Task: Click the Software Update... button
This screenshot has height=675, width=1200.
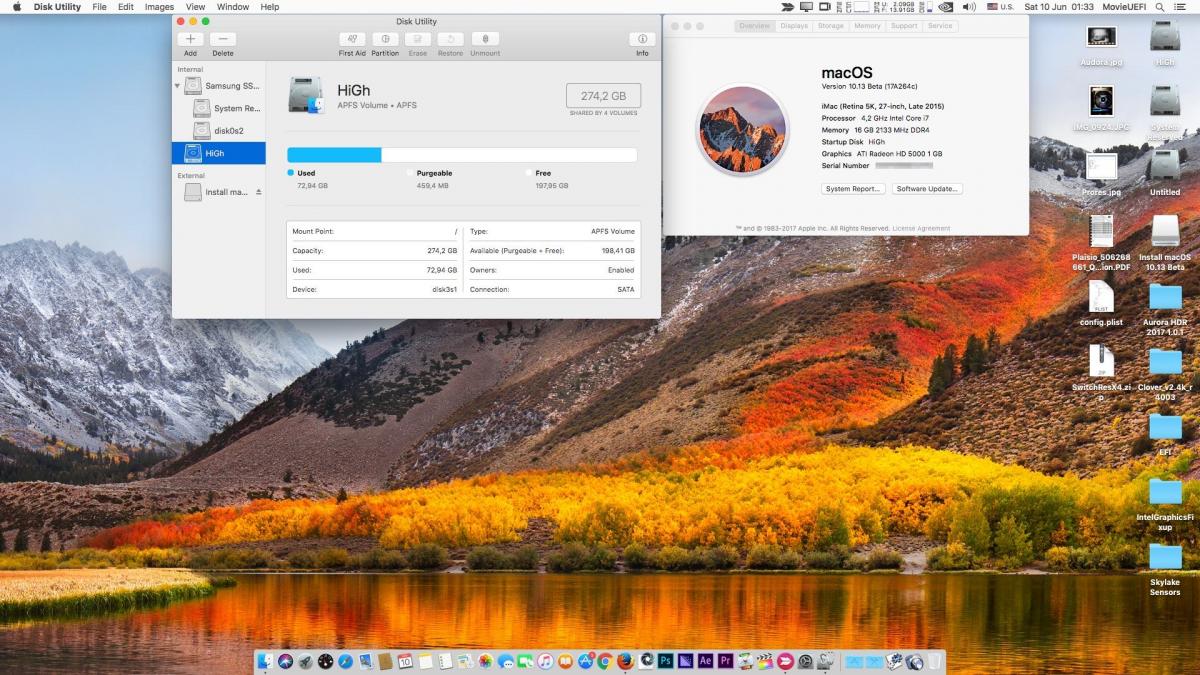Action: [927, 188]
